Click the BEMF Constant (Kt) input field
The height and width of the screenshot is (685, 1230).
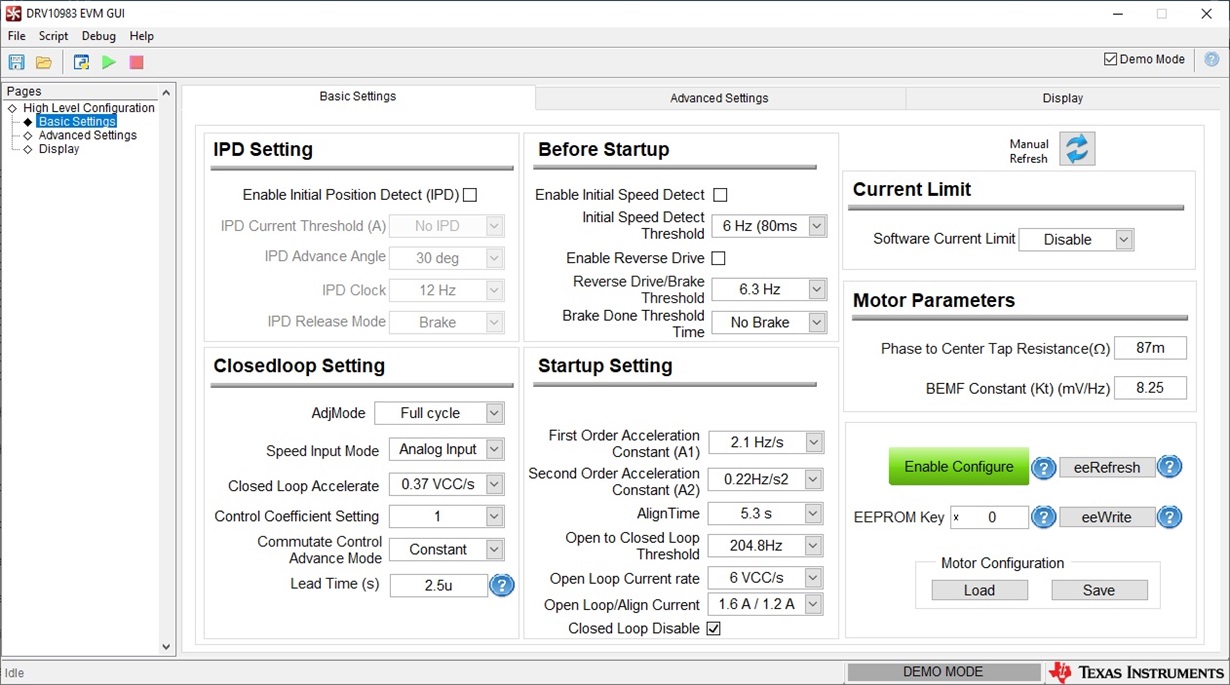coord(1150,388)
